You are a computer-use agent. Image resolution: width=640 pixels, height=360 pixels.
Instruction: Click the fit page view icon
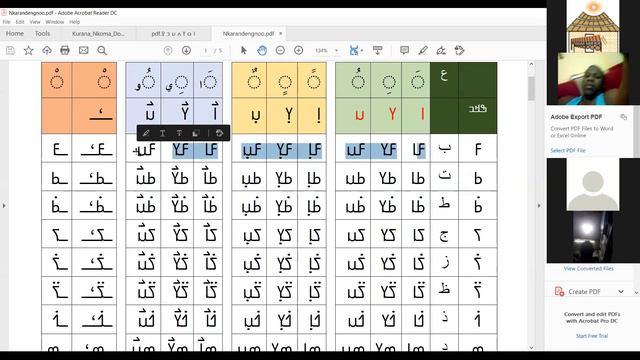tap(354, 51)
